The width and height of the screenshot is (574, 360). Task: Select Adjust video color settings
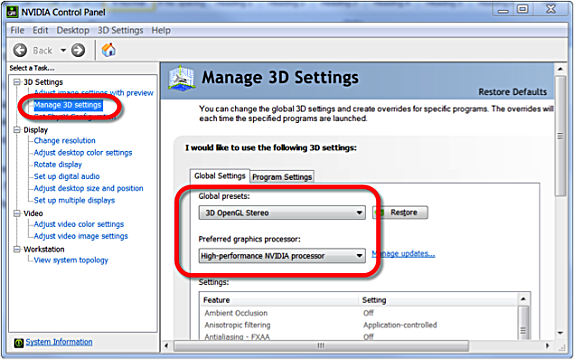pos(79,224)
